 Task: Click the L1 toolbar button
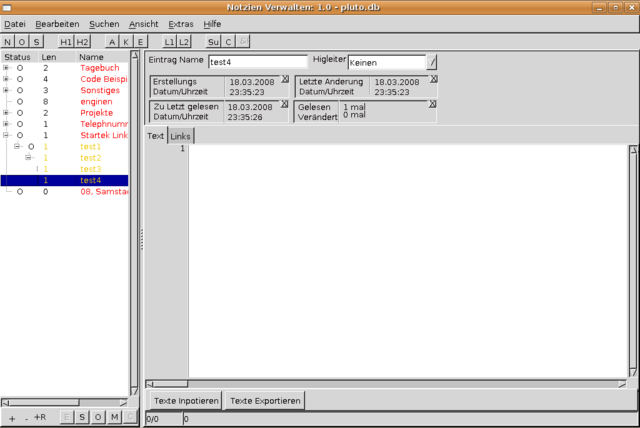169,42
